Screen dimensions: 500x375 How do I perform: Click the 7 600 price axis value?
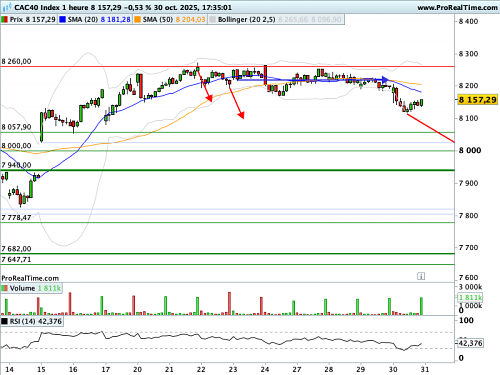click(x=468, y=278)
